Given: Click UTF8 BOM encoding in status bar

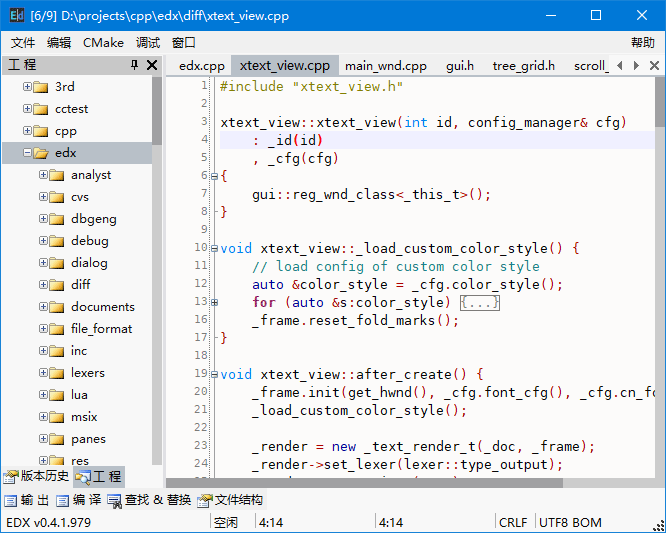Looking at the screenshot, I should tap(570, 522).
